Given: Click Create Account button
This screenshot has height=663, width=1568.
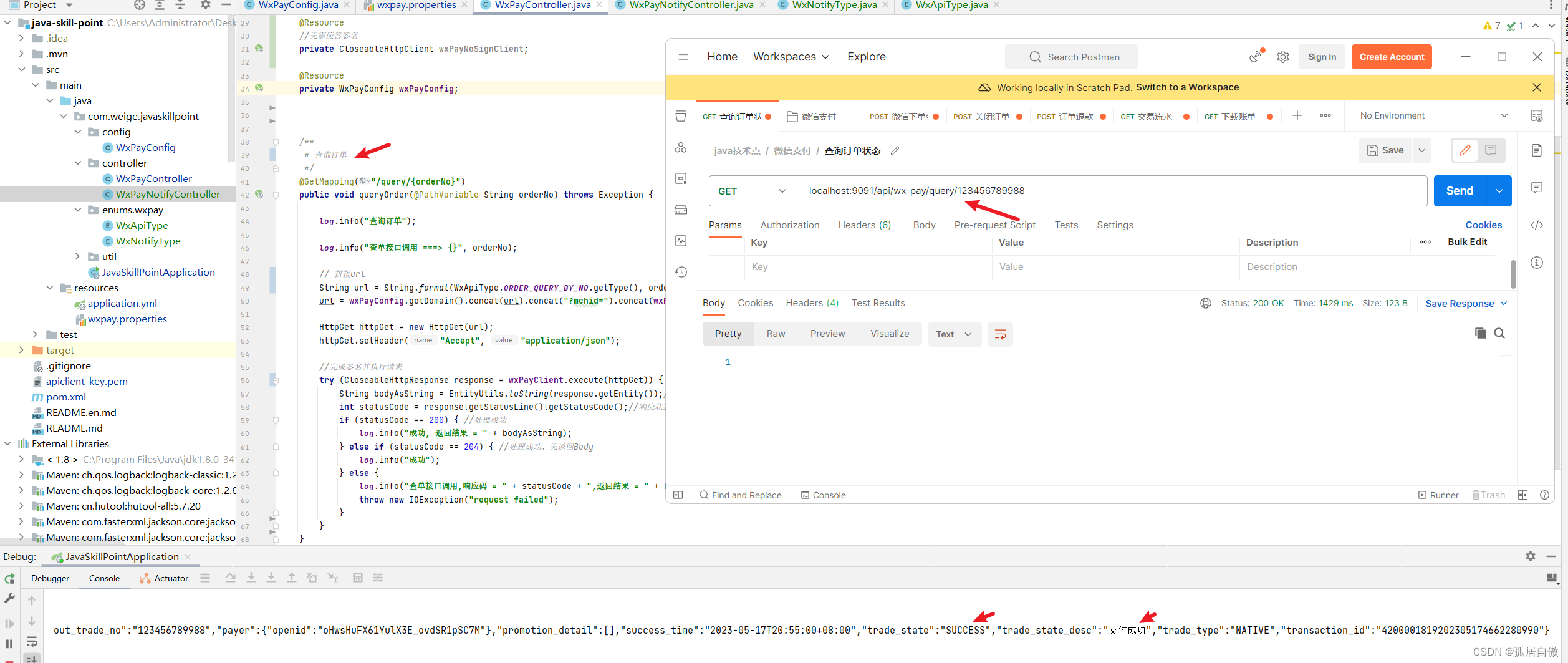Looking at the screenshot, I should 1392,57.
